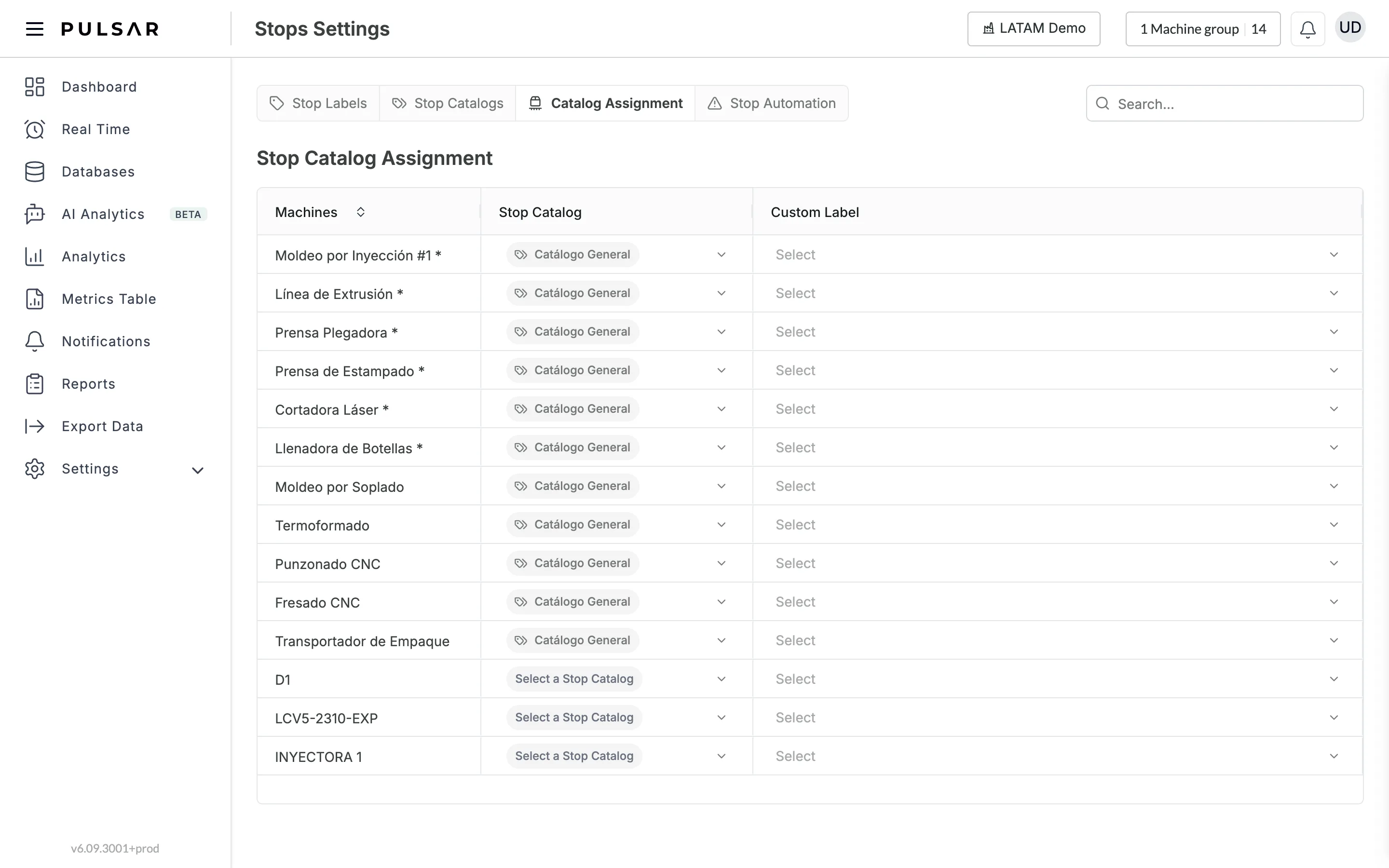Screen dimensions: 1389x868
Task: Click the Moldeo por Soplado machine name
Action: pyautogui.click(x=339, y=487)
